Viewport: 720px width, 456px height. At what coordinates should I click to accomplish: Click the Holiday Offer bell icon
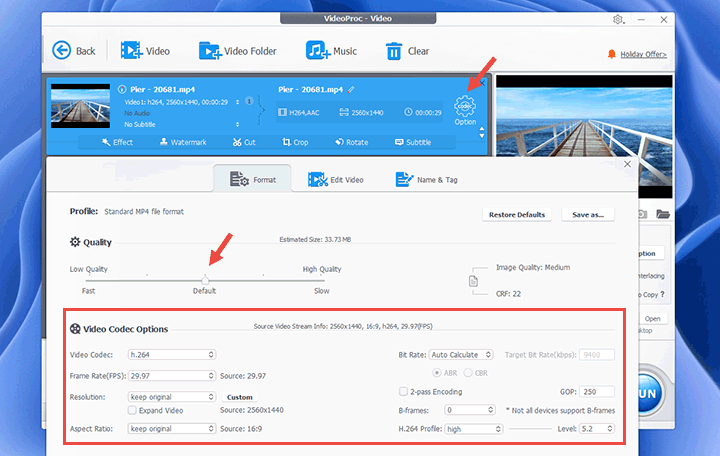tap(611, 54)
